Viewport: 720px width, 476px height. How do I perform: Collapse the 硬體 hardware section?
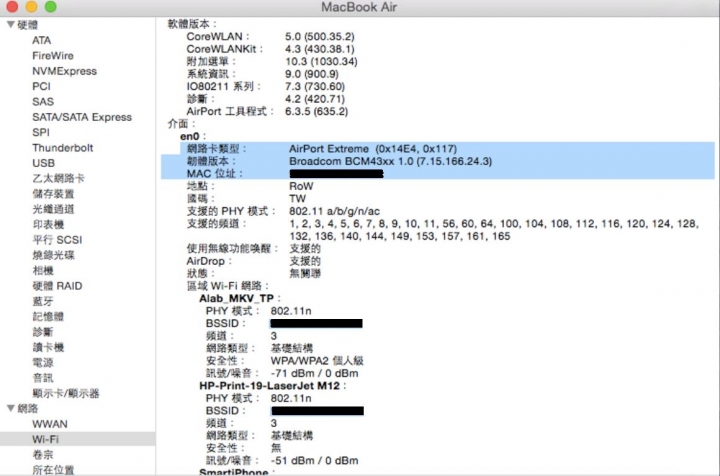pos(11,24)
